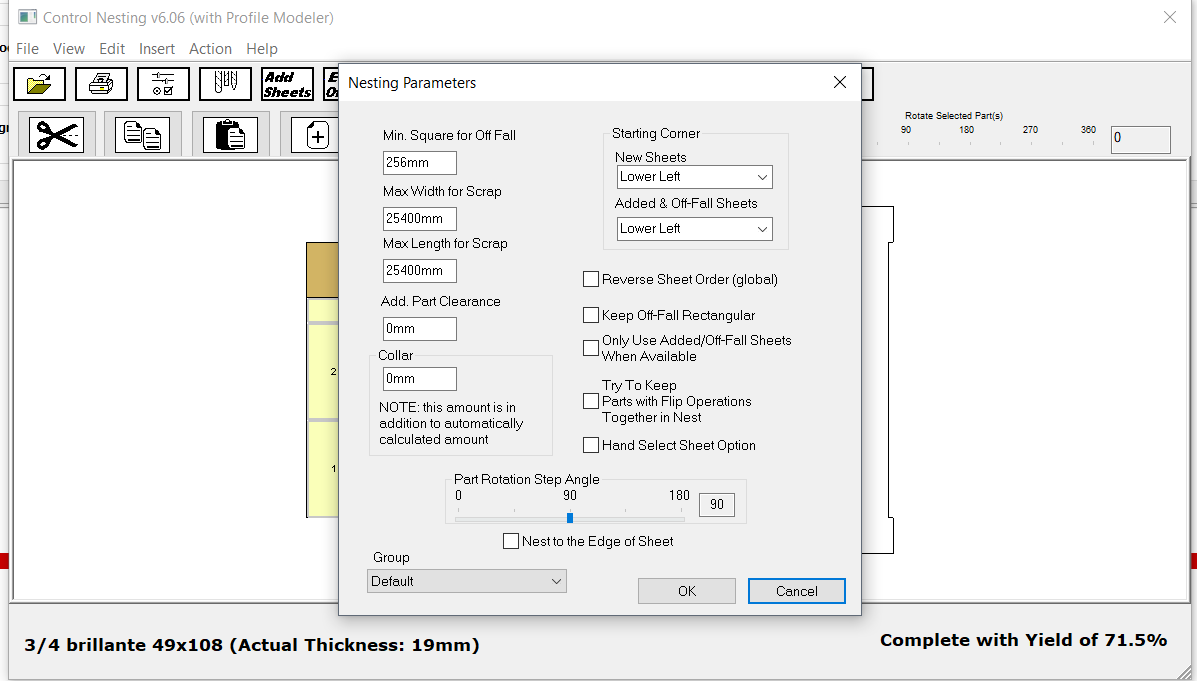Screen dimensions: 1197x681
Task: Open file using the folder toolbar icon
Action: pos(39,83)
